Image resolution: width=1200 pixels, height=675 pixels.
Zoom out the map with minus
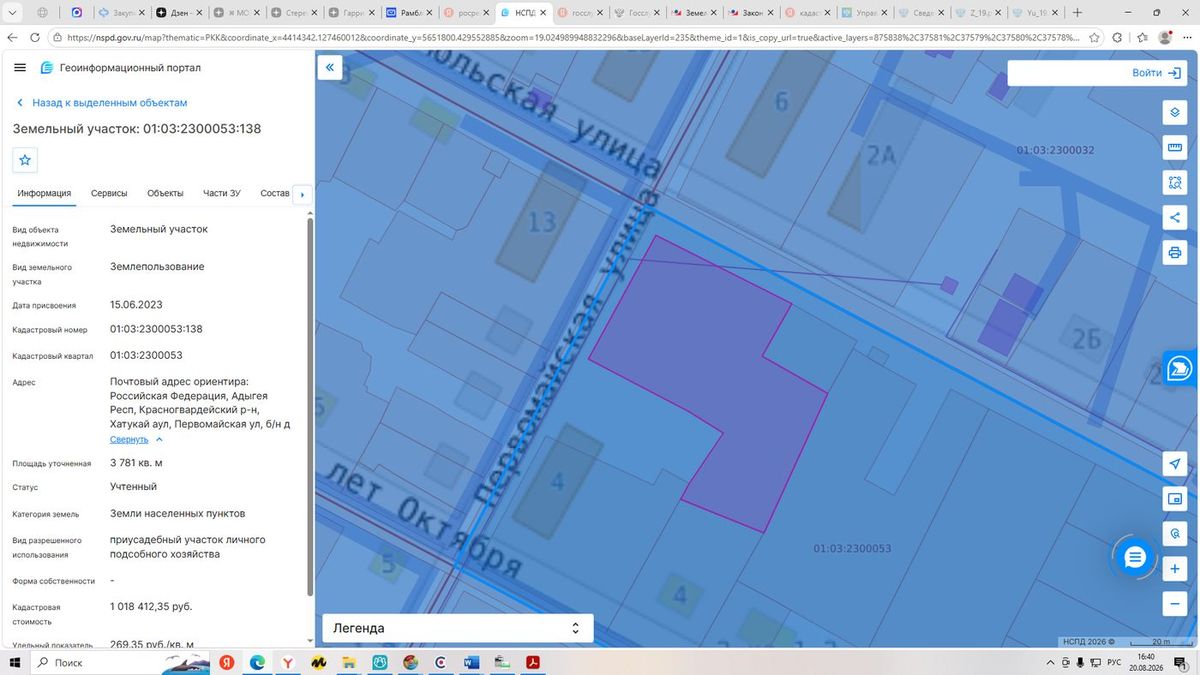click(x=1174, y=604)
